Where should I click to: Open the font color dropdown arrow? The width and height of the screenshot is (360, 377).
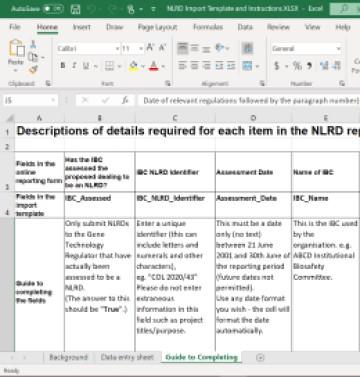163,66
